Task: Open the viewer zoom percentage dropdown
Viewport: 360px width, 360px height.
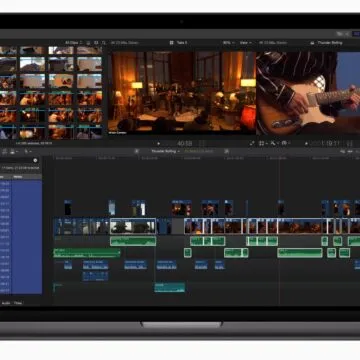Action: 228,43
